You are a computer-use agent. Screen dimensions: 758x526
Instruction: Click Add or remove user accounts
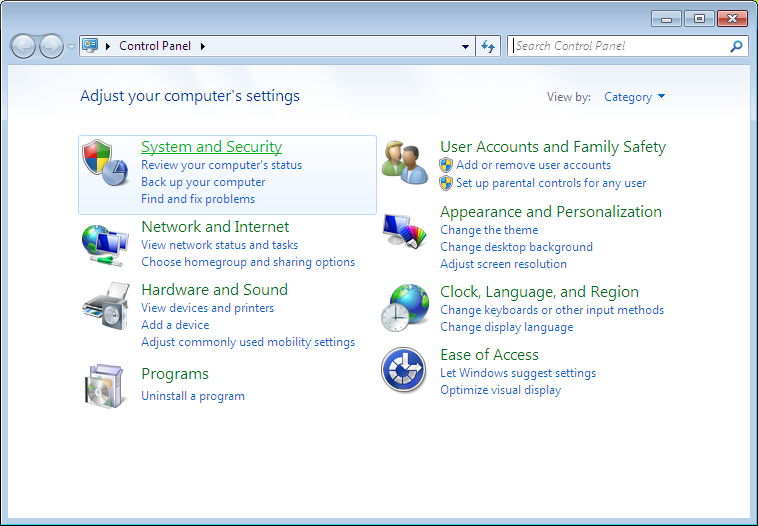tap(534, 165)
